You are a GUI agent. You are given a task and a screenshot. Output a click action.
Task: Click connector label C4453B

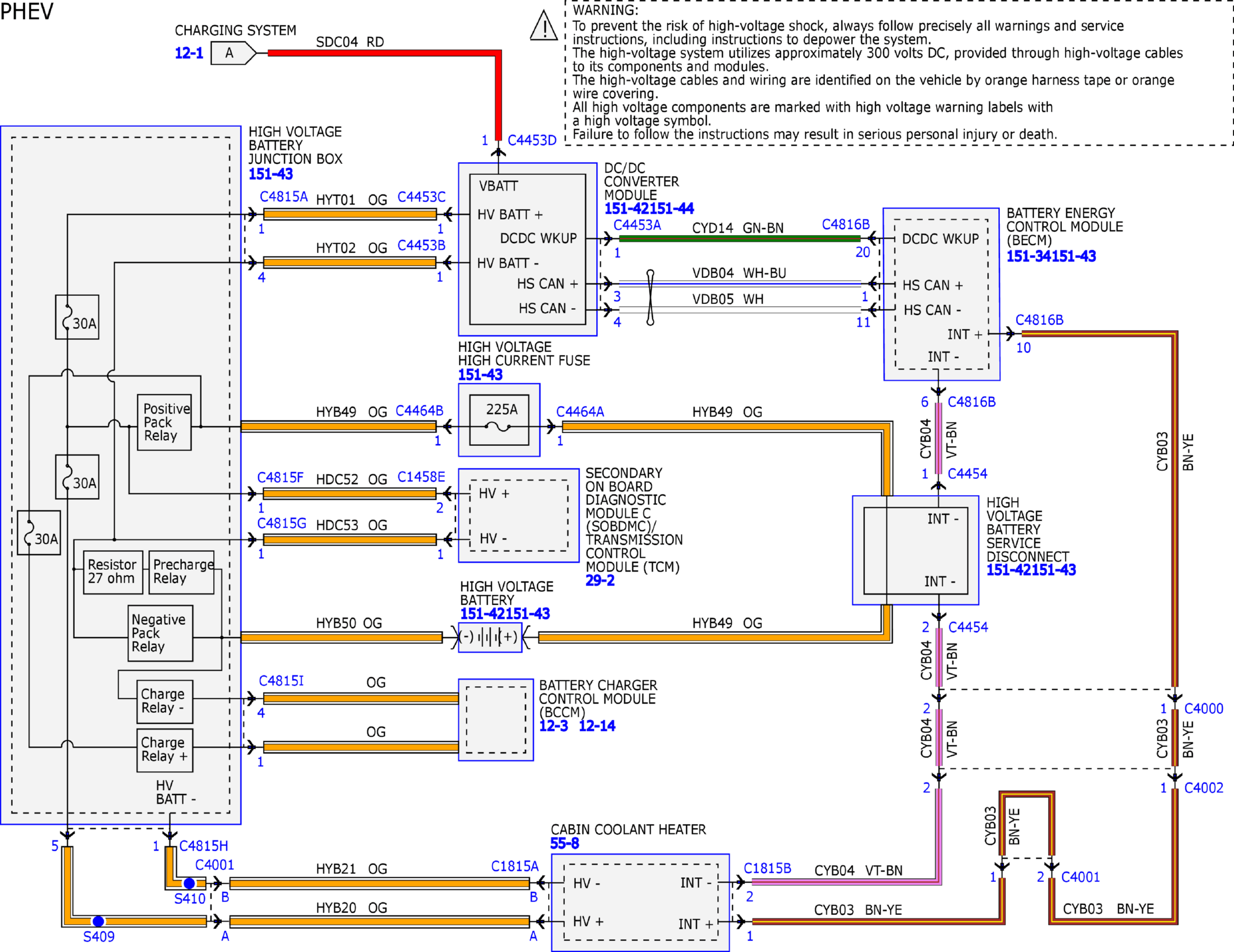(x=421, y=245)
